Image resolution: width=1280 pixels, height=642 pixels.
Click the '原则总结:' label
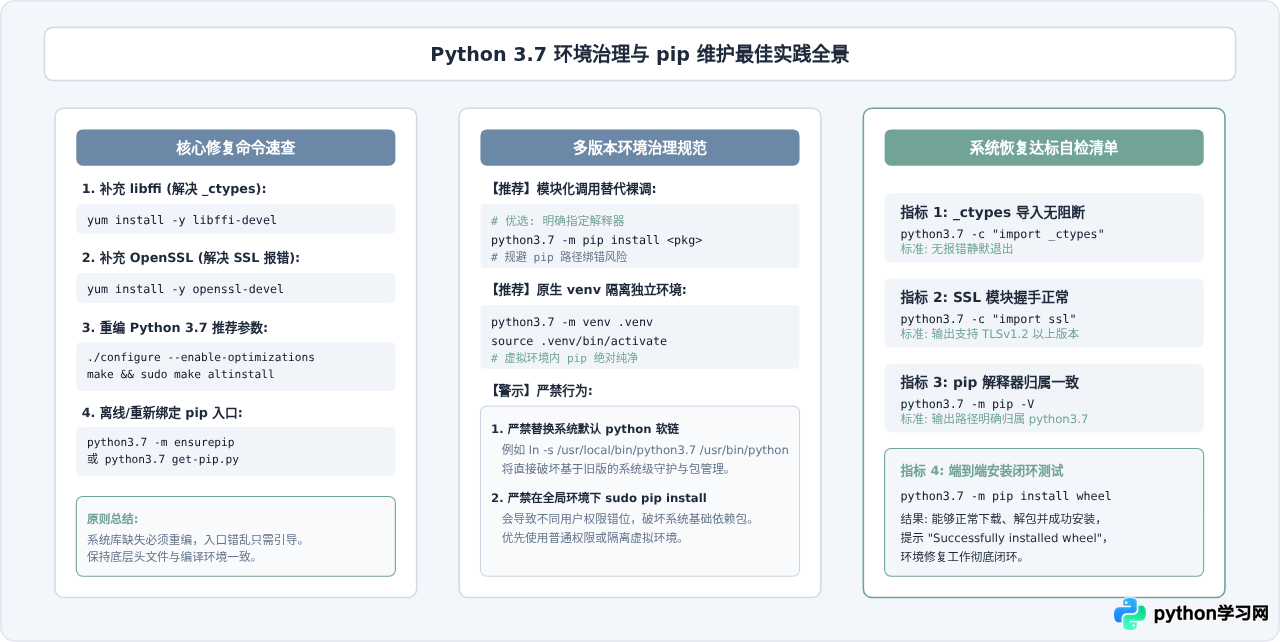pos(112,519)
